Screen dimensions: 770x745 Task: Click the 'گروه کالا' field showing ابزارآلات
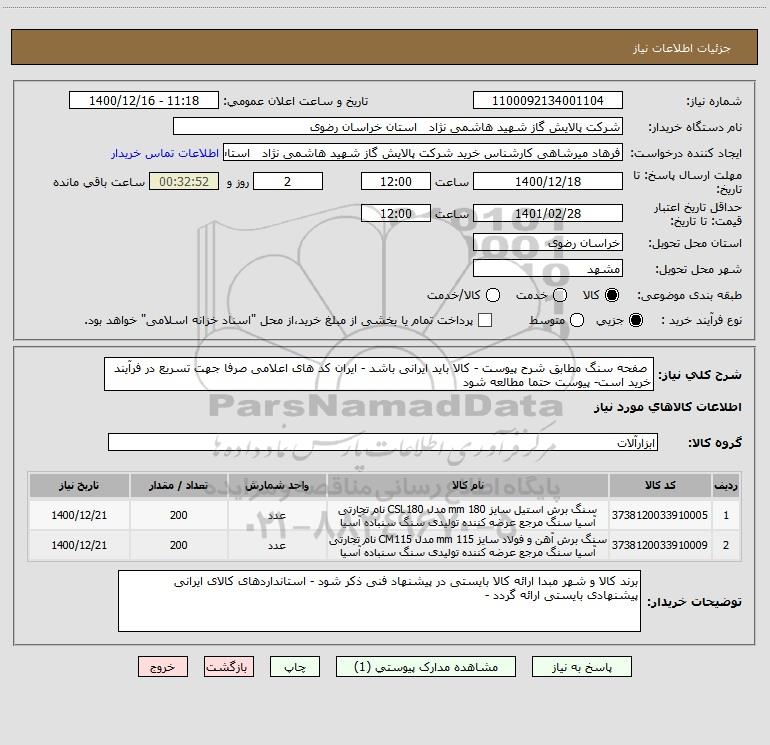(x=381, y=442)
